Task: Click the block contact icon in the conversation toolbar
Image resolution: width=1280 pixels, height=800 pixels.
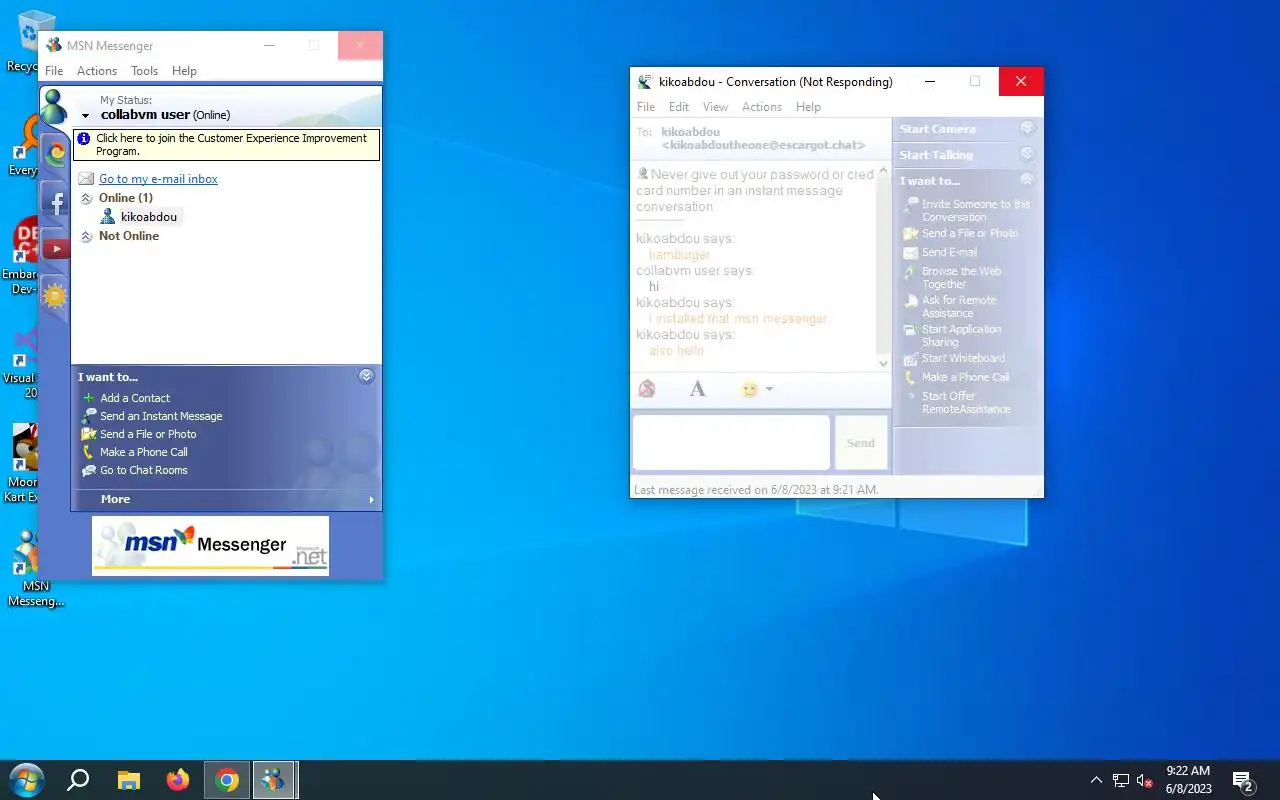Action: (647, 389)
